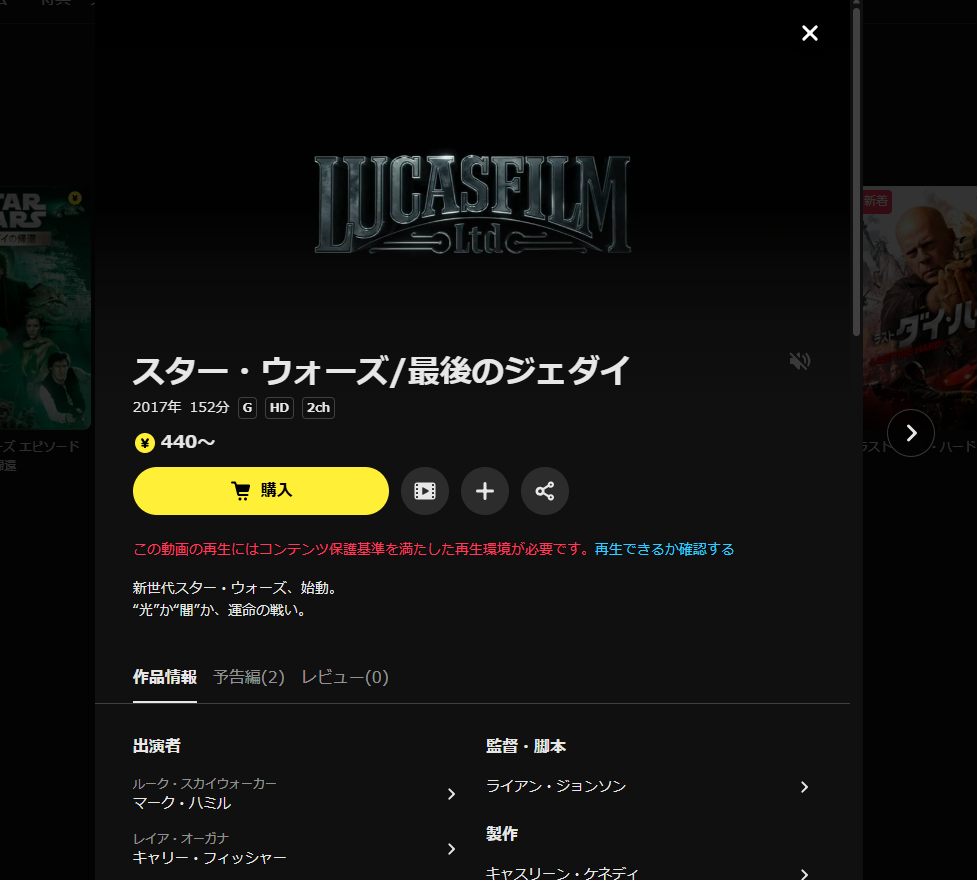Click the Lucasfilm trailer preview
The width and height of the screenshot is (977, 880).
pyautogui.click(x=472, y=204)
